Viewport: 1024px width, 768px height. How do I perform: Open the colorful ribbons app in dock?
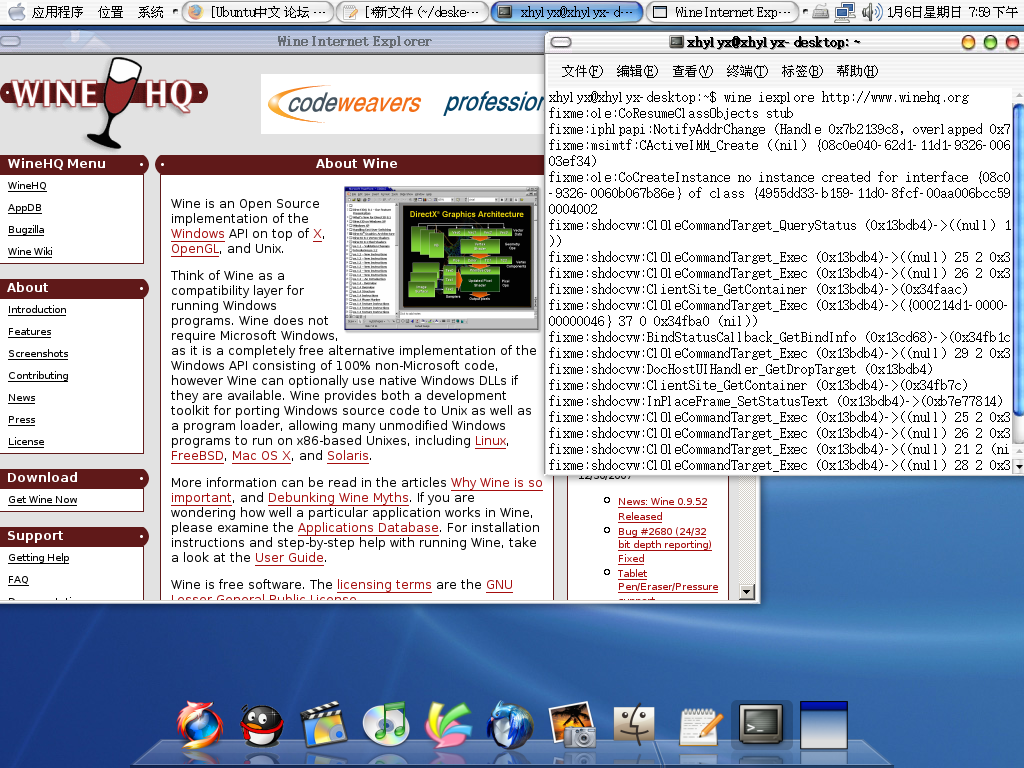[x=448, y=724]
